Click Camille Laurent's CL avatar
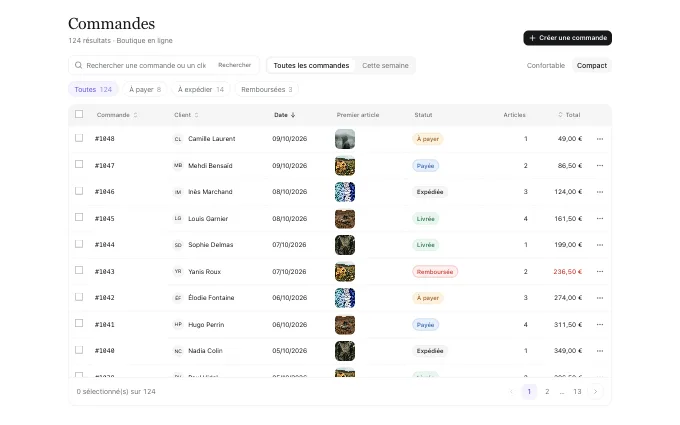Image resolution: width=680 pixels, height=425 pixels. (178, 139)
